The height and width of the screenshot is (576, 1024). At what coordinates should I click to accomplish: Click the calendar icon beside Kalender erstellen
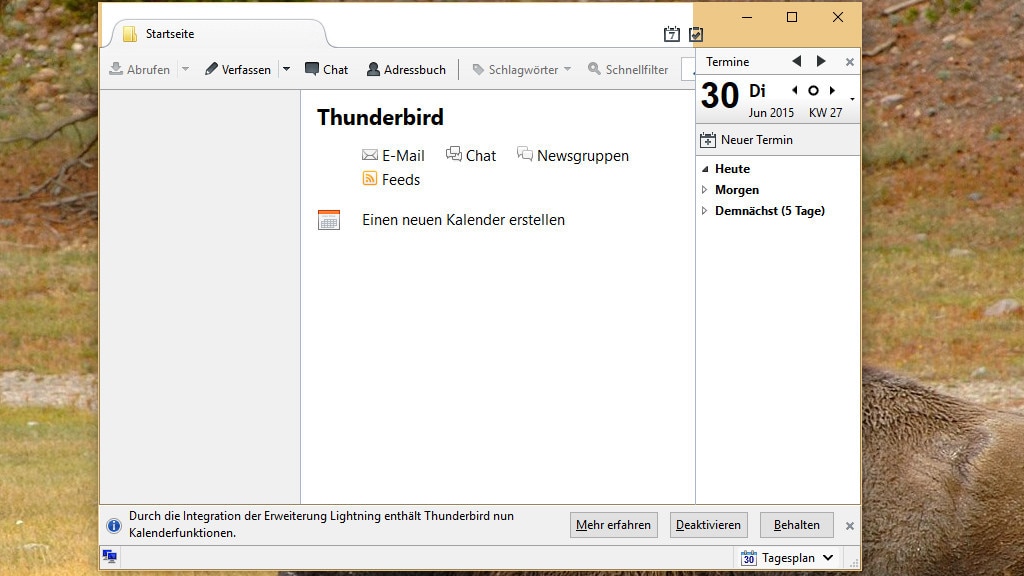(329, 220)
